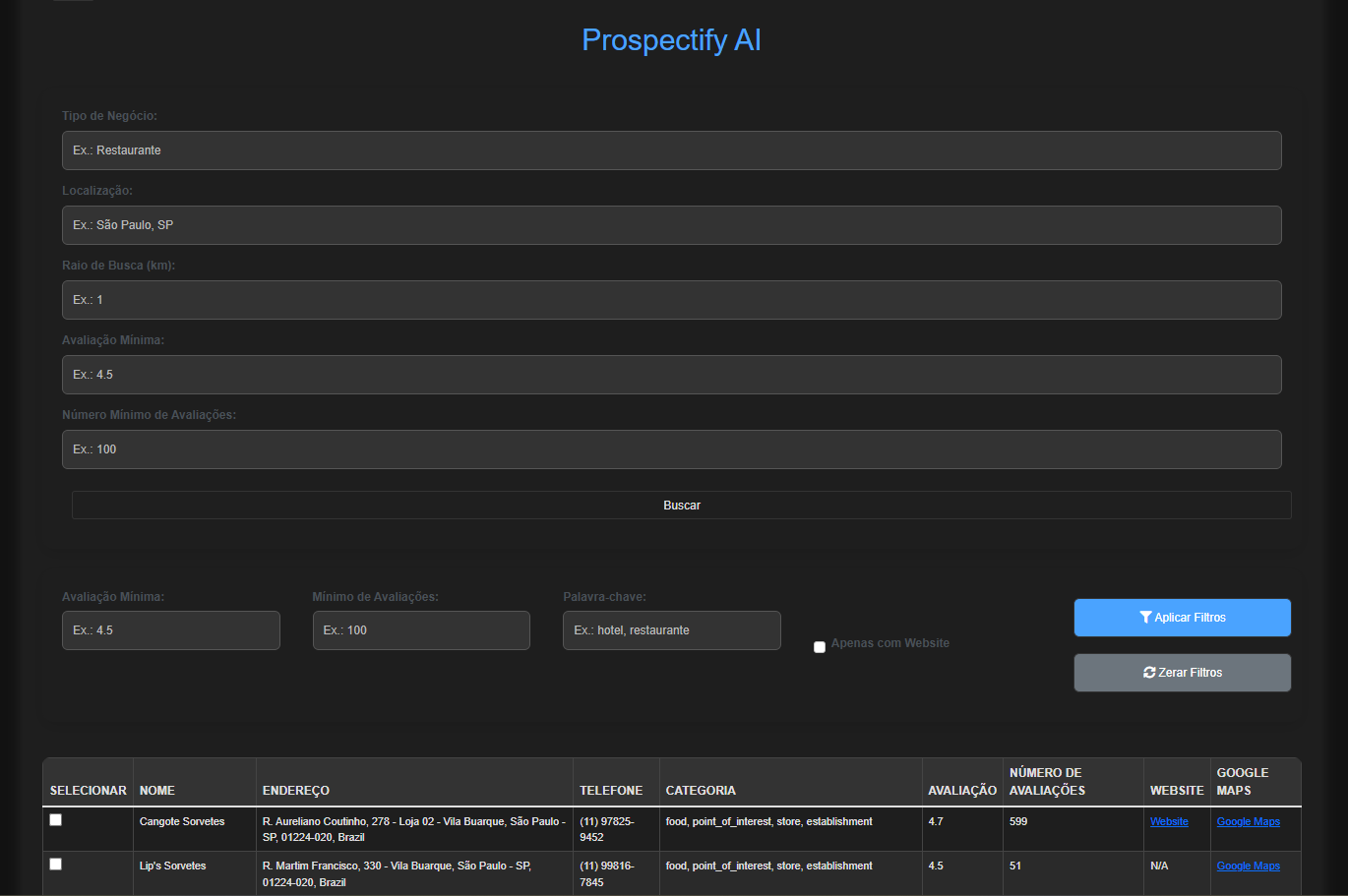Focus the top Avaliação Mínima search field

671,375
